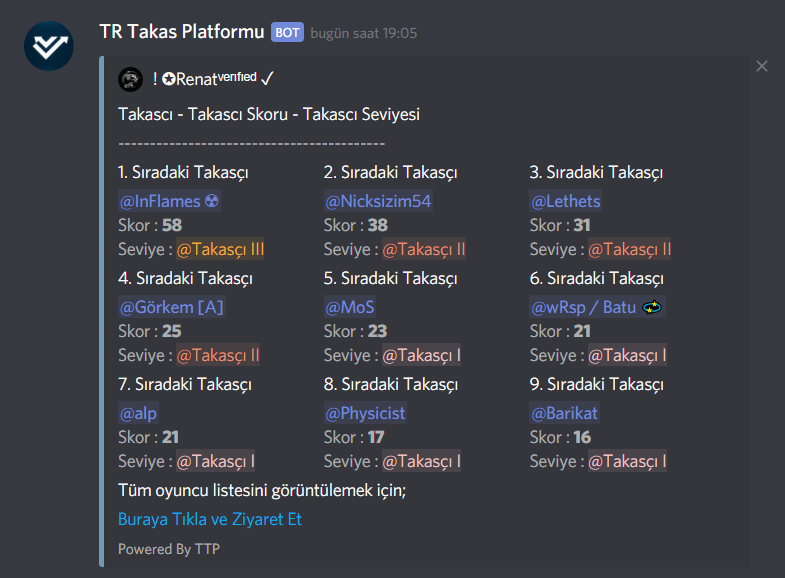Screen dimensions: 785x578
Task: Click the TR Takas Platformu bot avatar
Action: point(49,46)
